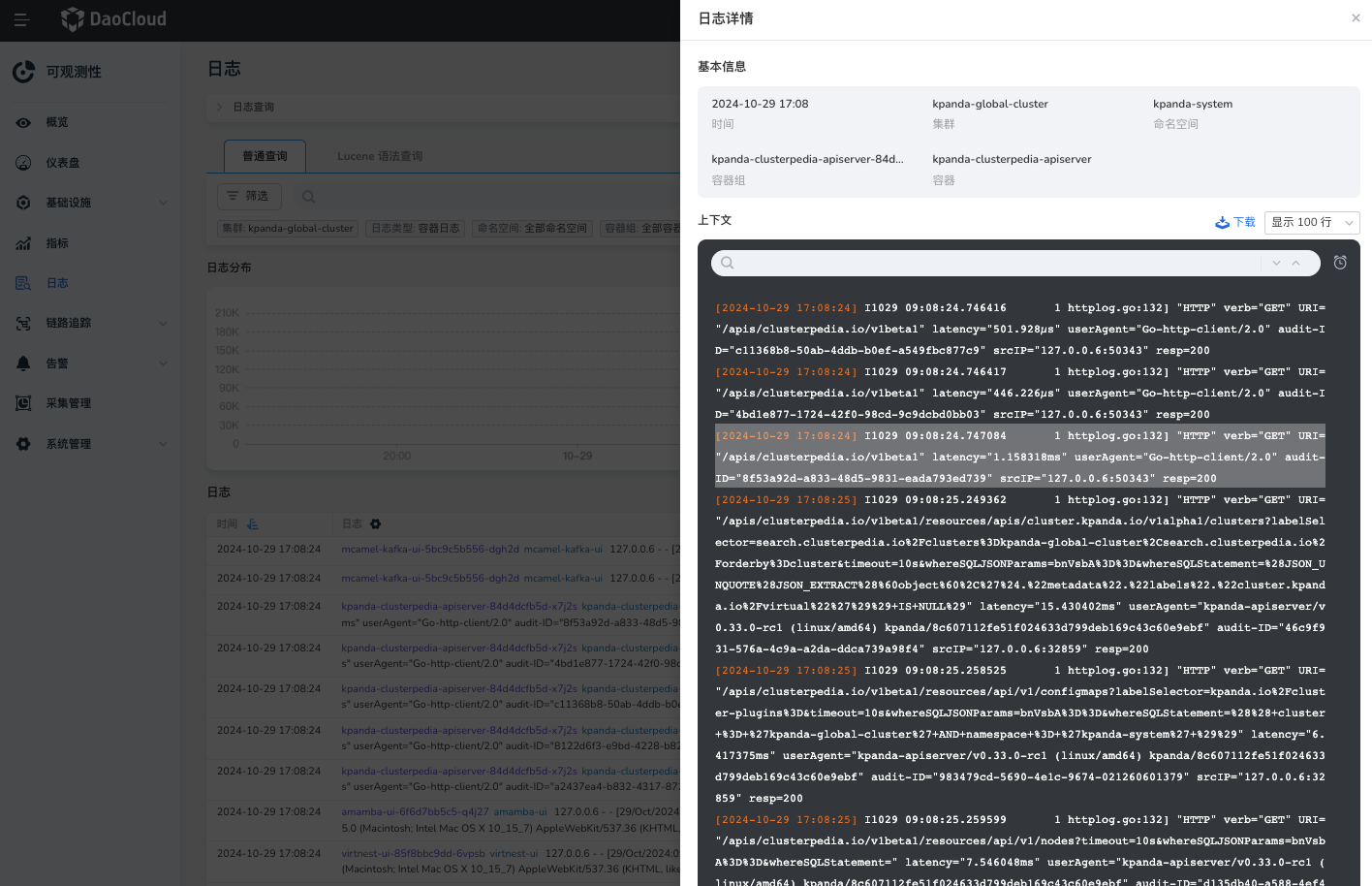This screenshot has height=886, width=1372.
Task: Click the 日志 log-search sidebar icon
Action: pyautogui.click(x=23, y=282)
